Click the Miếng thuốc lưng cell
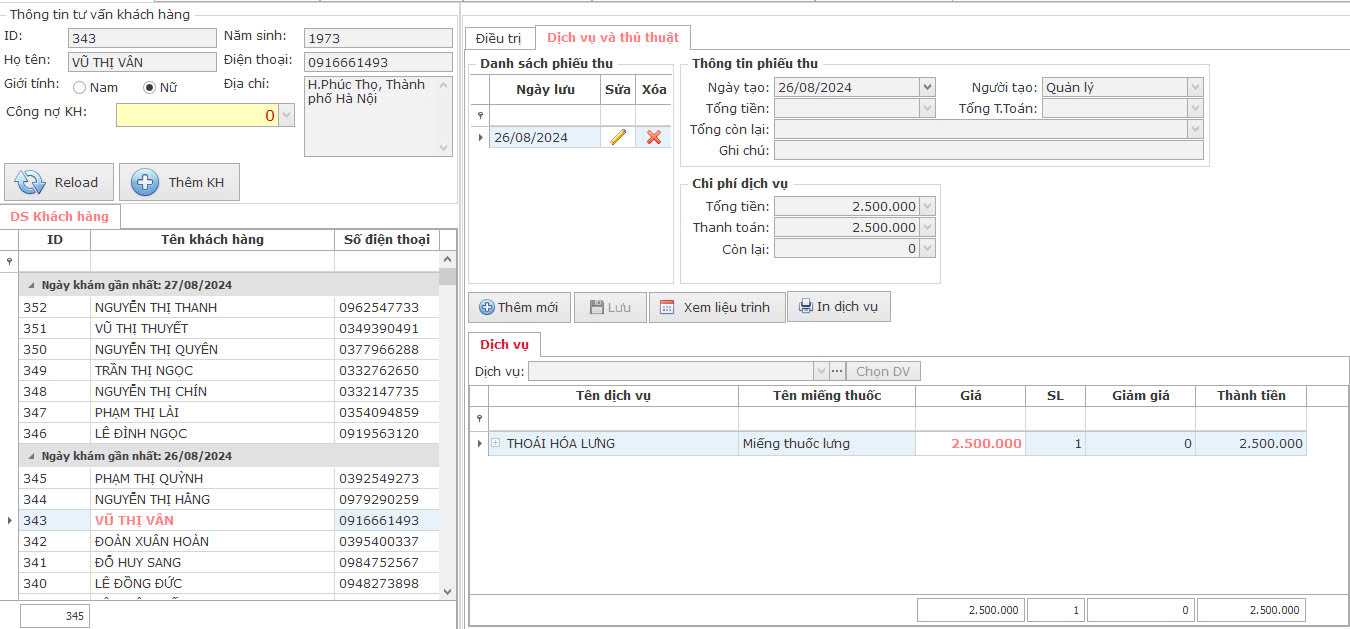 (x=826, y=443)
